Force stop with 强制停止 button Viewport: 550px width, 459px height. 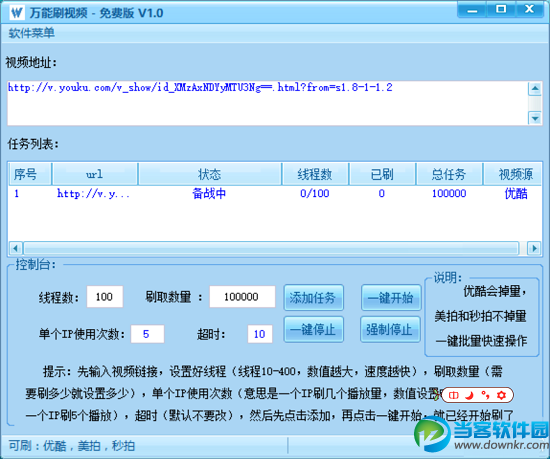click(390, 329)
